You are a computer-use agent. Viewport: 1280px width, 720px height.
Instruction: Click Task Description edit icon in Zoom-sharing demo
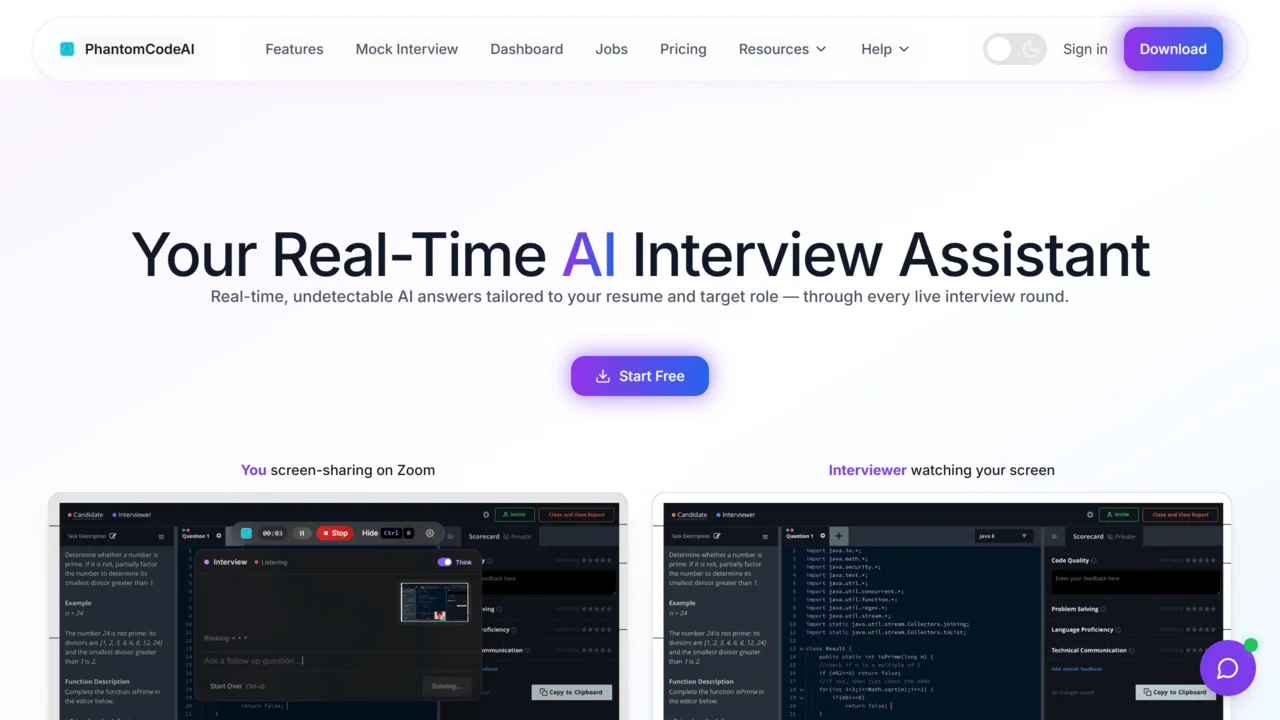pyautogui.click(x=113, y=536)
